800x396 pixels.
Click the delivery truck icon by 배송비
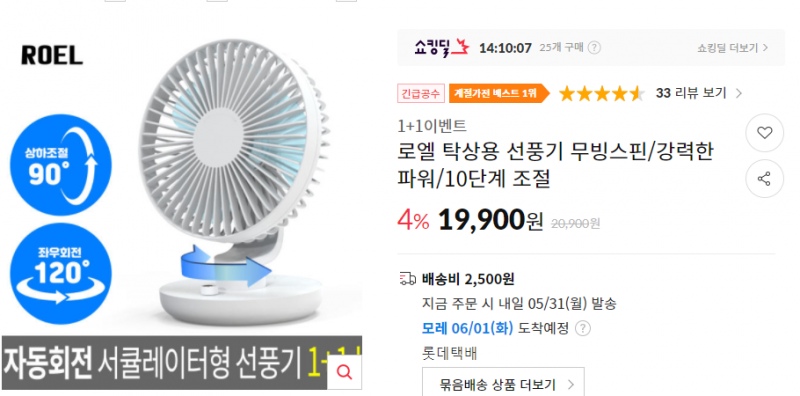coord(407,279)
